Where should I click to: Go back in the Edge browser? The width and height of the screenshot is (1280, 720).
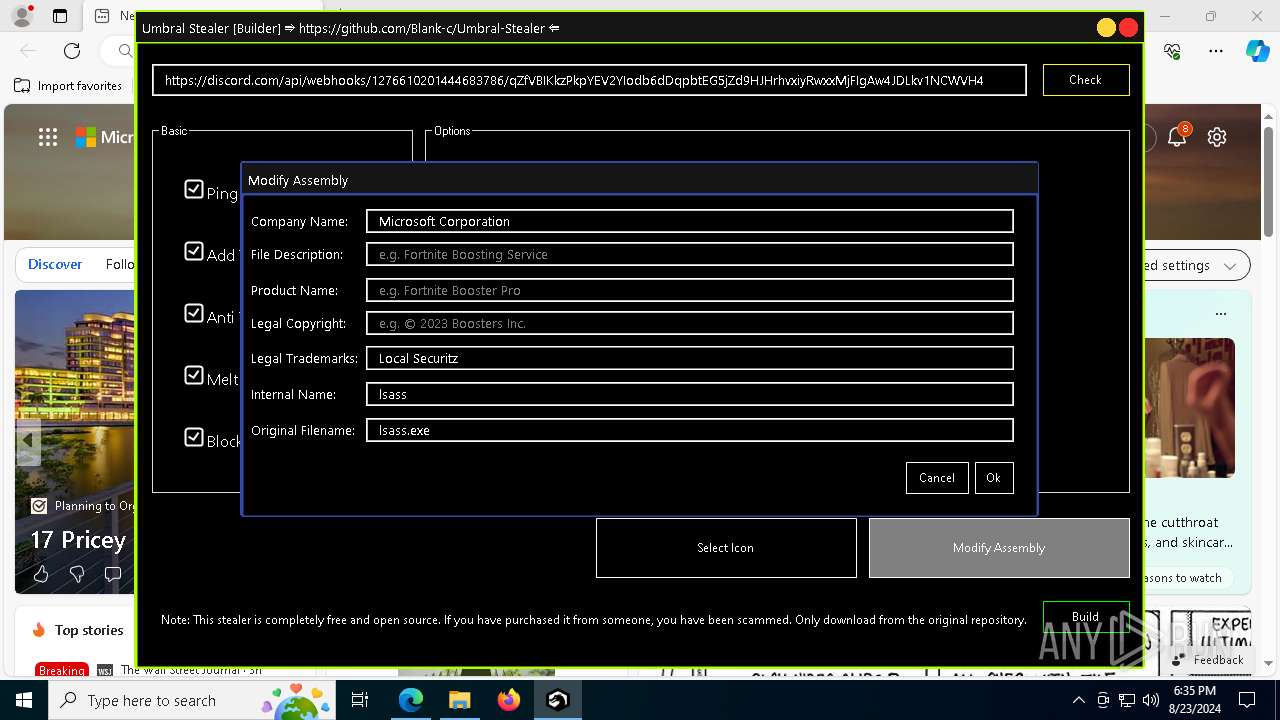(28, 51)
